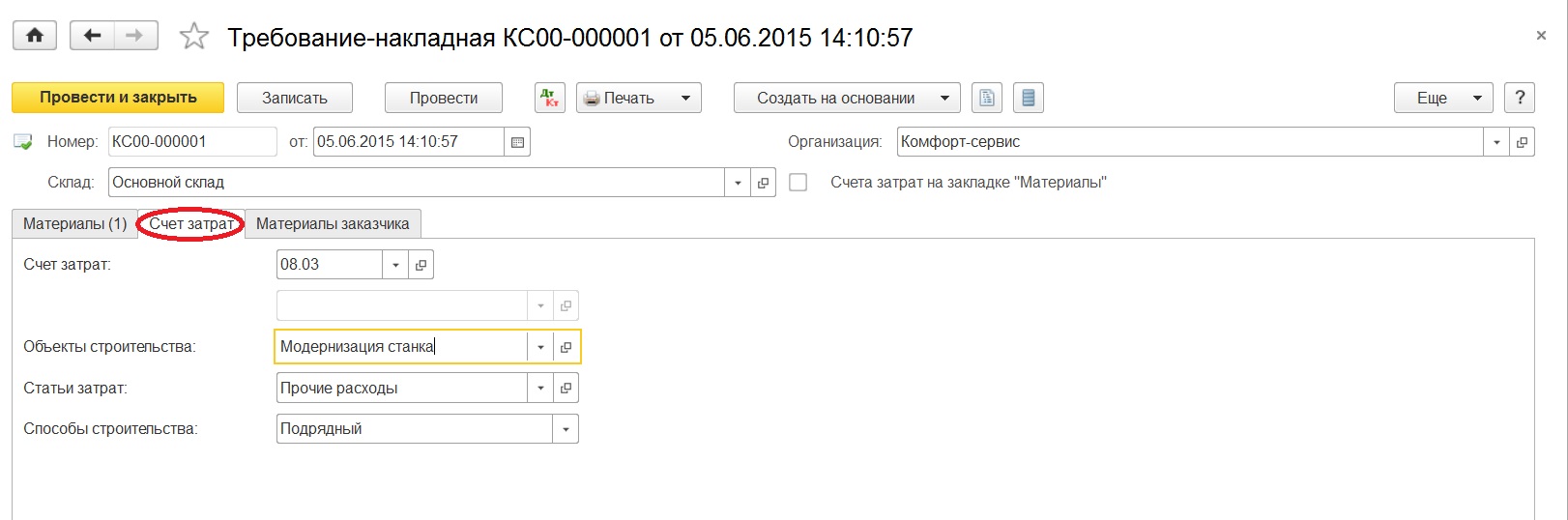Open the Организация Комфорт-сервис record
Screen dimensions: 1568x520
(1522, 142)
